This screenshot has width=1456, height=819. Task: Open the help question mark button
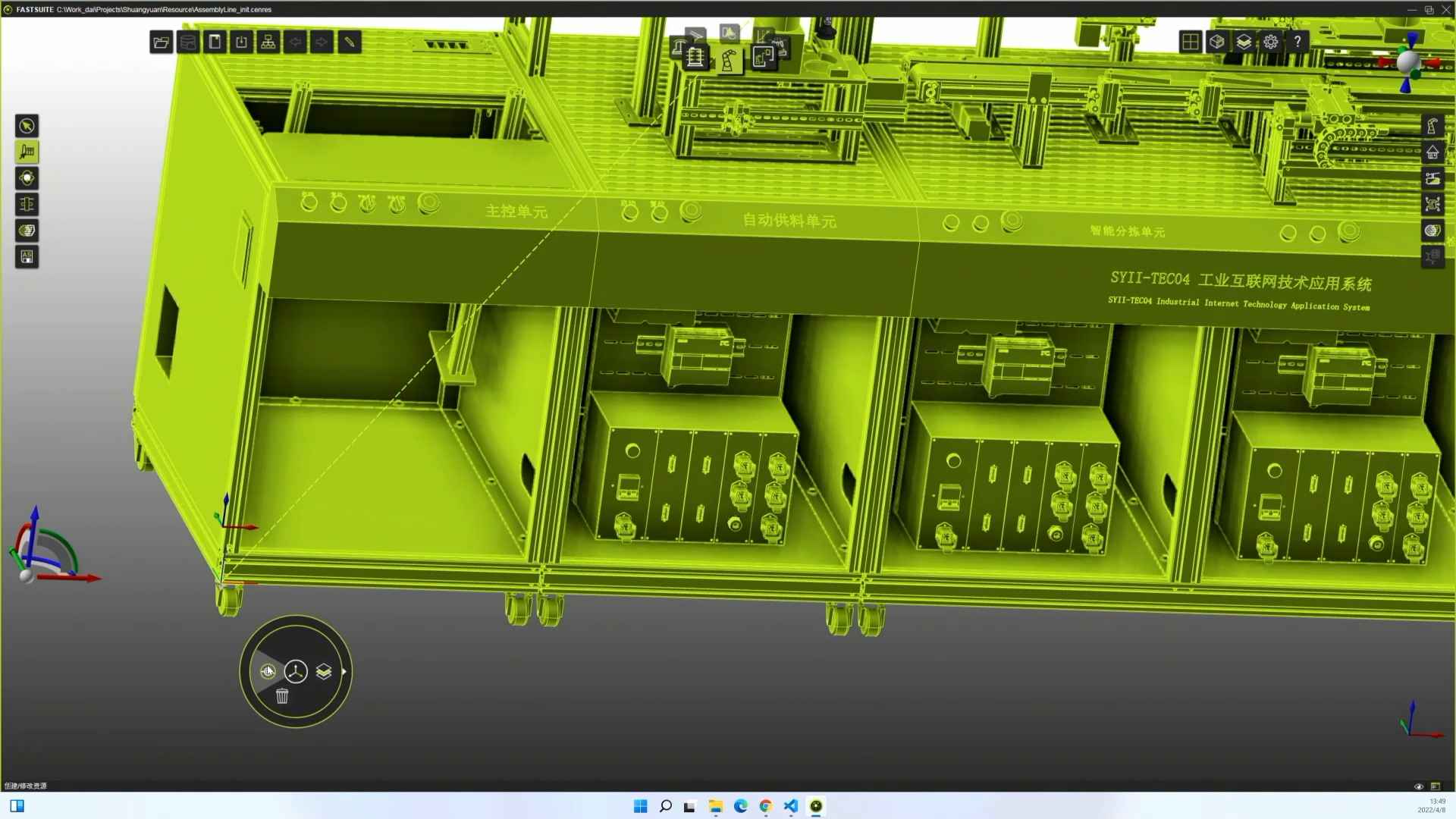1298,42
